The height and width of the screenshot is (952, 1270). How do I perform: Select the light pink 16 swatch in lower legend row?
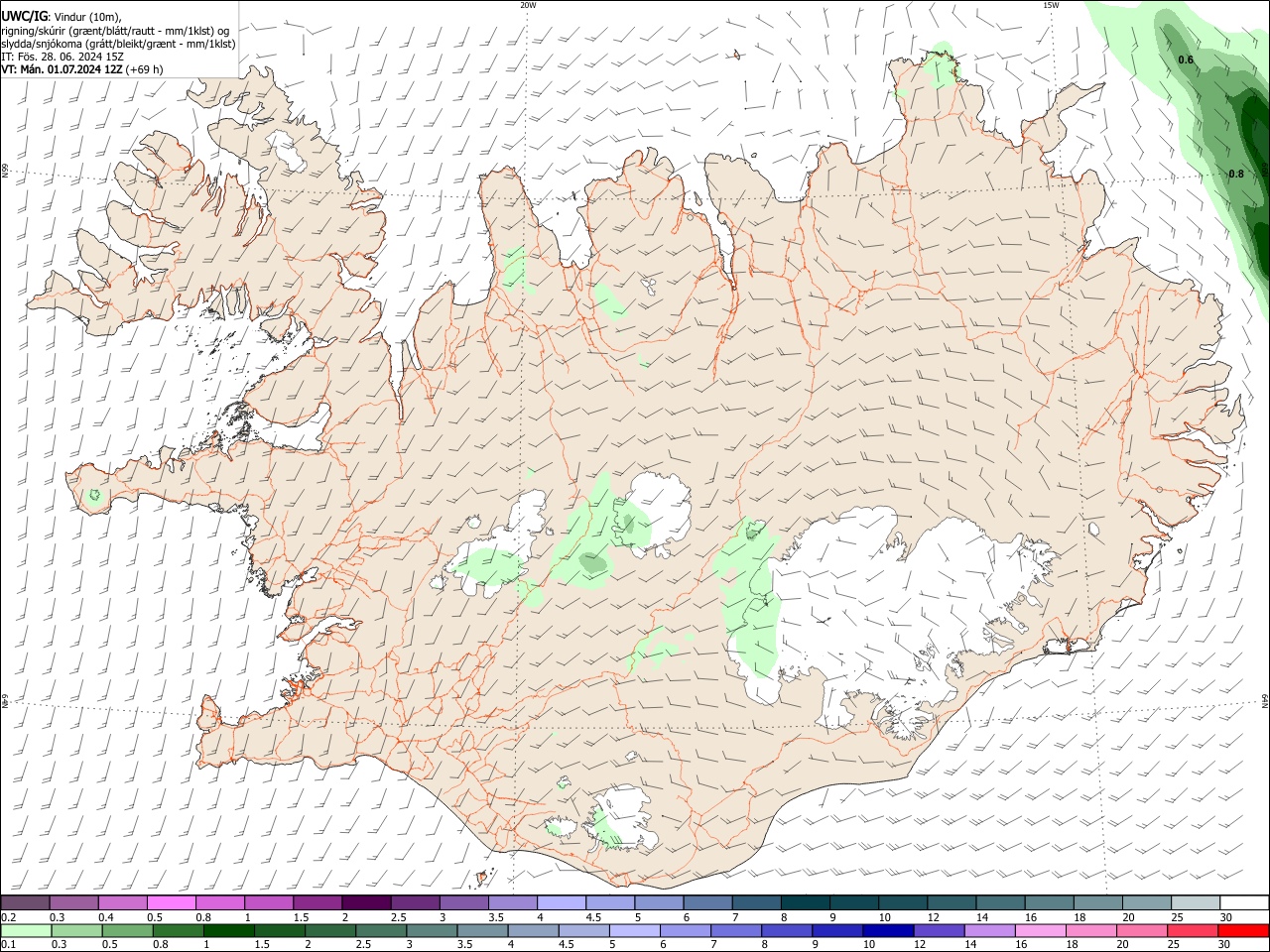[1042, 930]
